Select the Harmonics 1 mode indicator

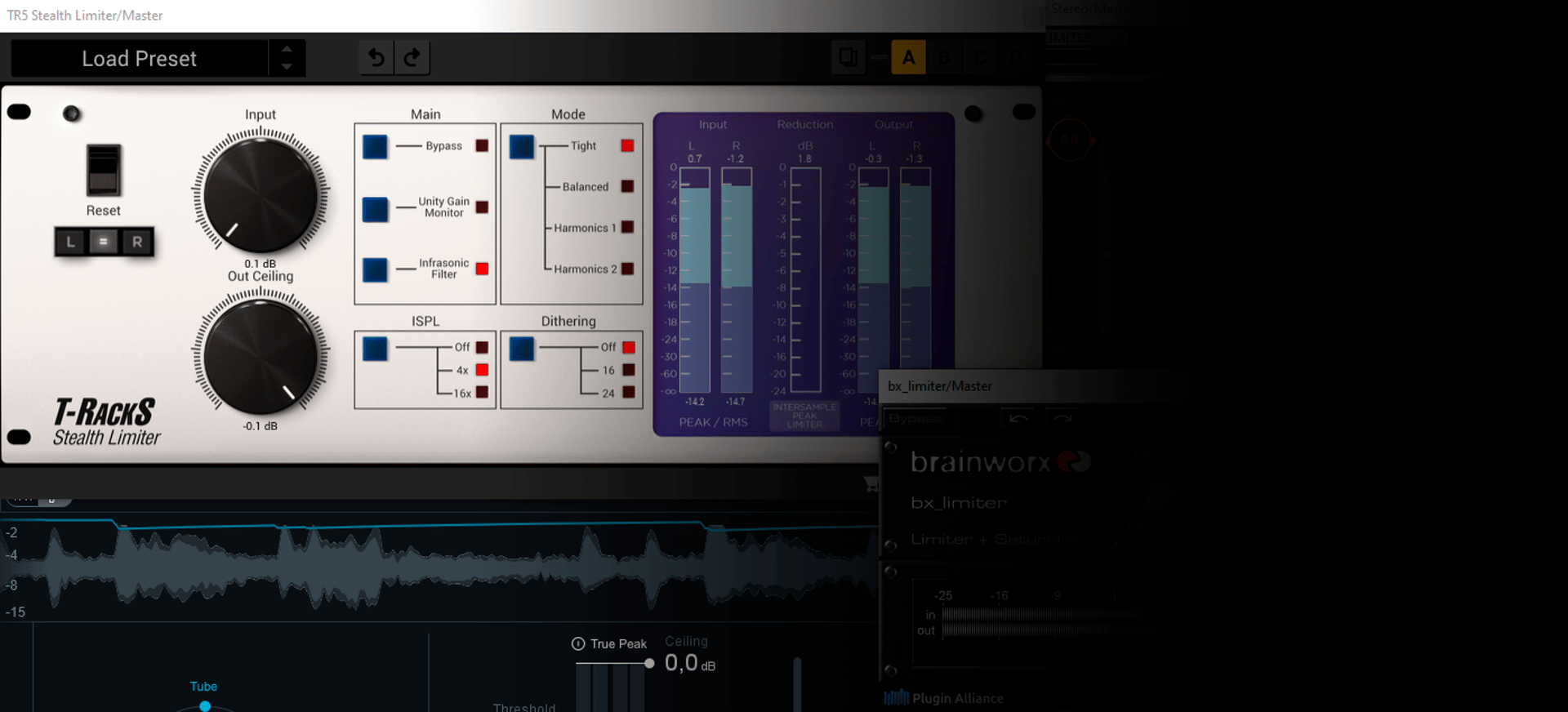627,227
